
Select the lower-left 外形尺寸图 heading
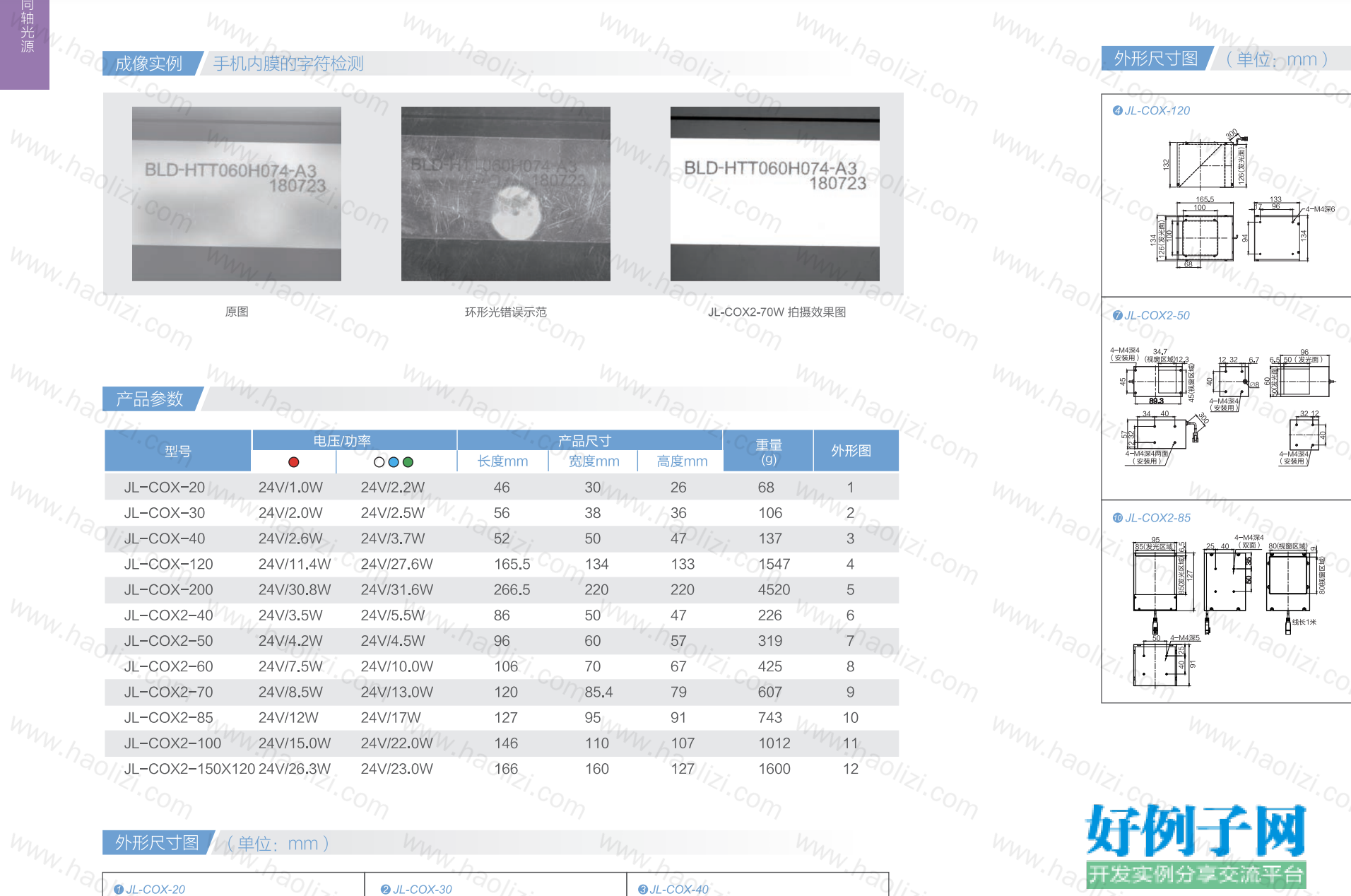point(157,842)
